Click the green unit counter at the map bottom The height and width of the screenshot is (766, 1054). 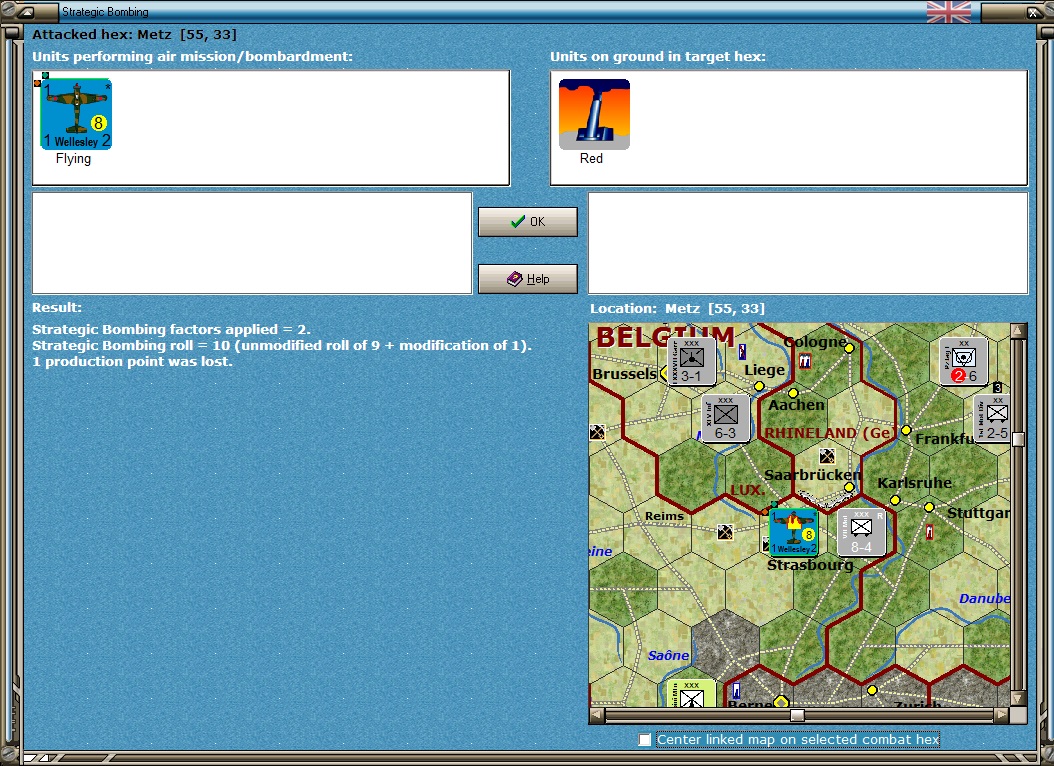[692, 693]
